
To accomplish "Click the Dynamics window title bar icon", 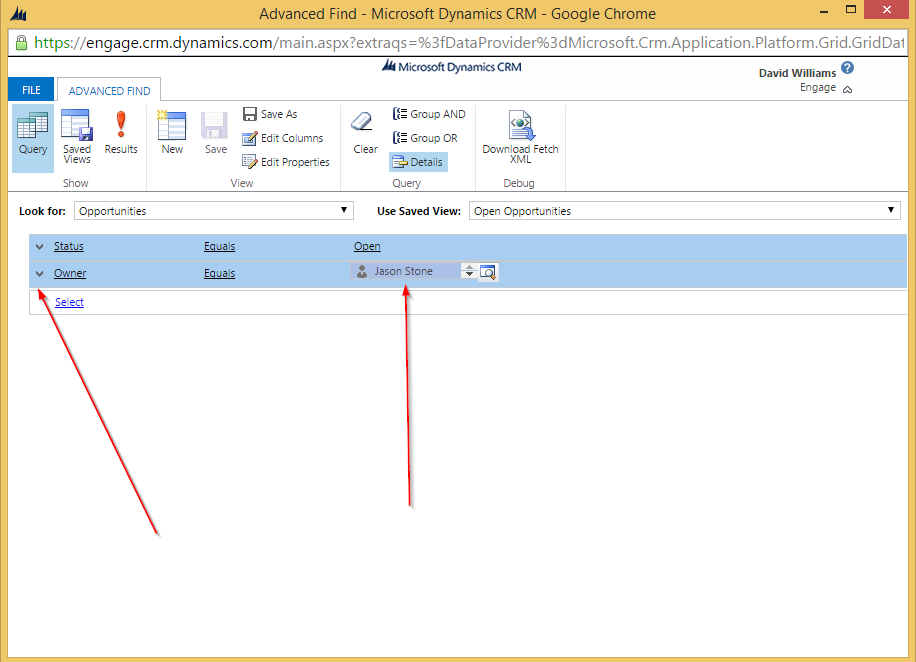I will (x=18, y=13).
